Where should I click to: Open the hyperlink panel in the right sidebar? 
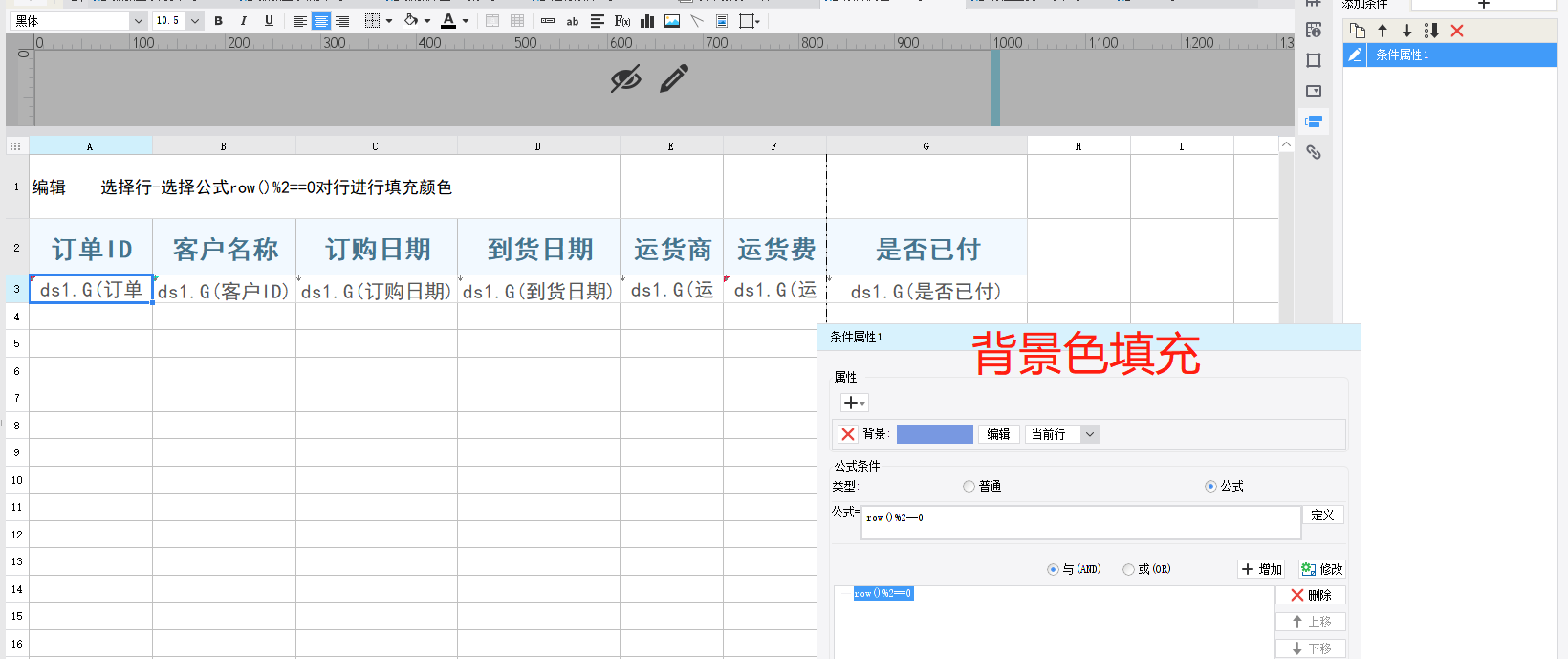(1314, 152)
